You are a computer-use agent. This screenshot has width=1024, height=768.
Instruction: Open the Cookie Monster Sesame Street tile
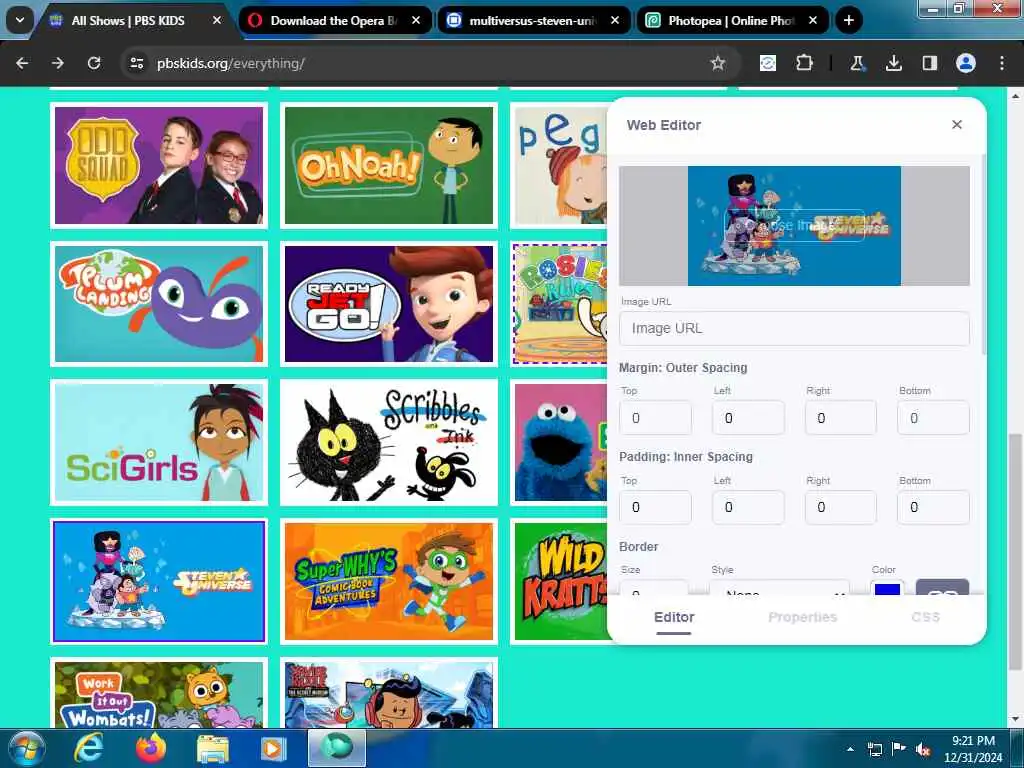point(559,442)
